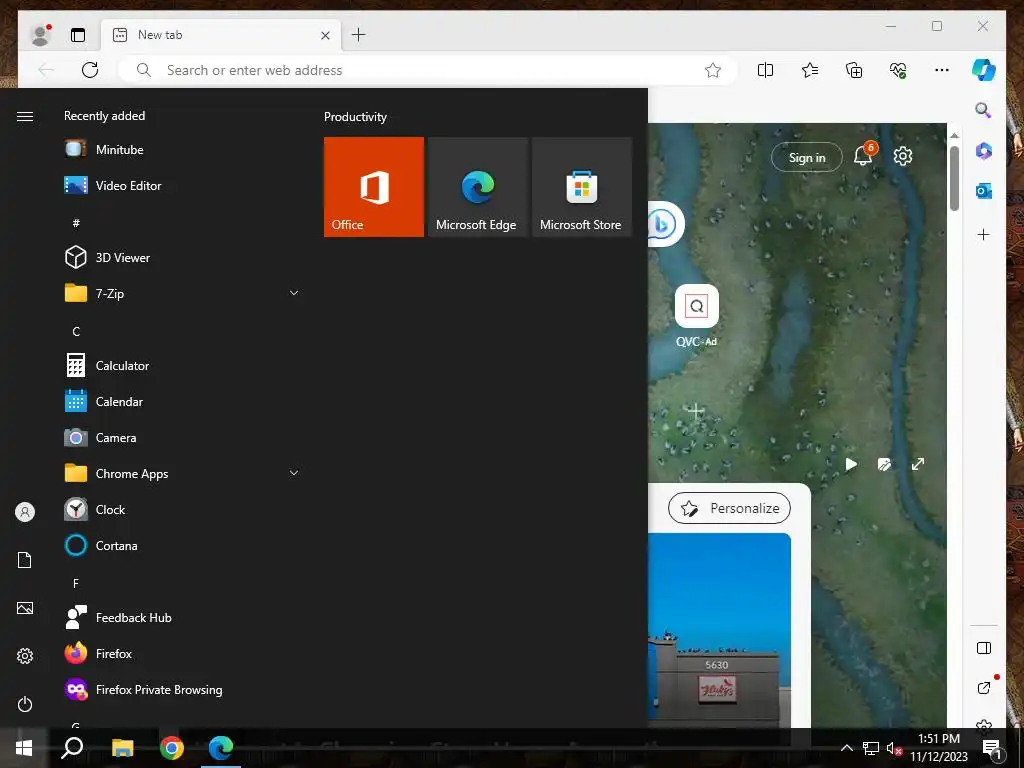
Task: Open Pictures from Start sidebar
Action: (x=25, y=608)
